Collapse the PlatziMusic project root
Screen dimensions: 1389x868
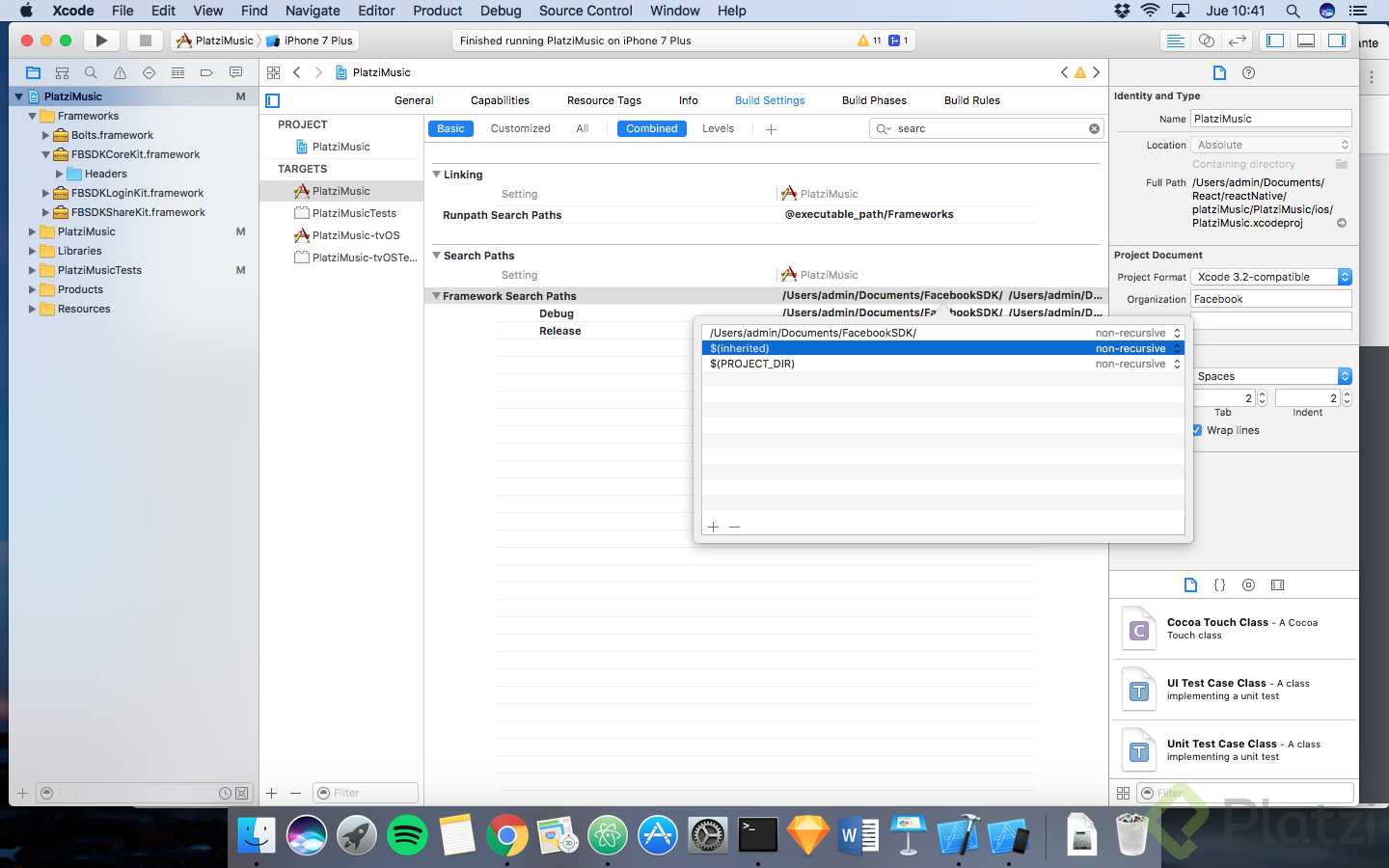18,96
